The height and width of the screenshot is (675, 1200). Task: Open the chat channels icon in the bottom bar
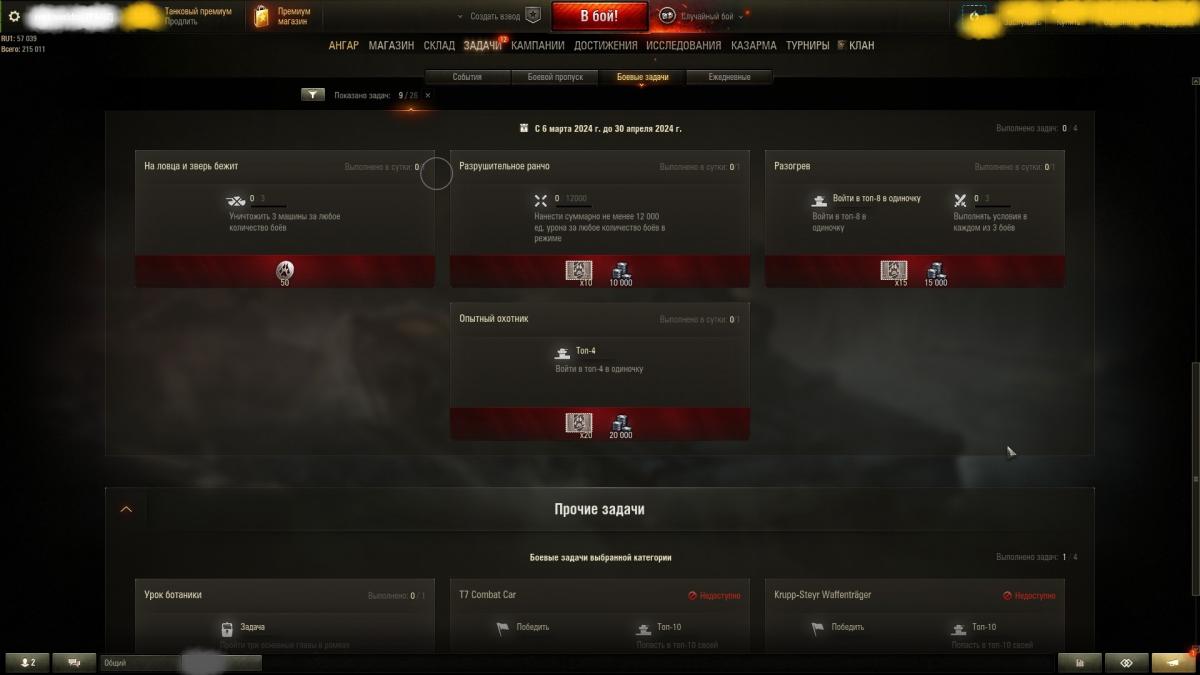(74, 662)
